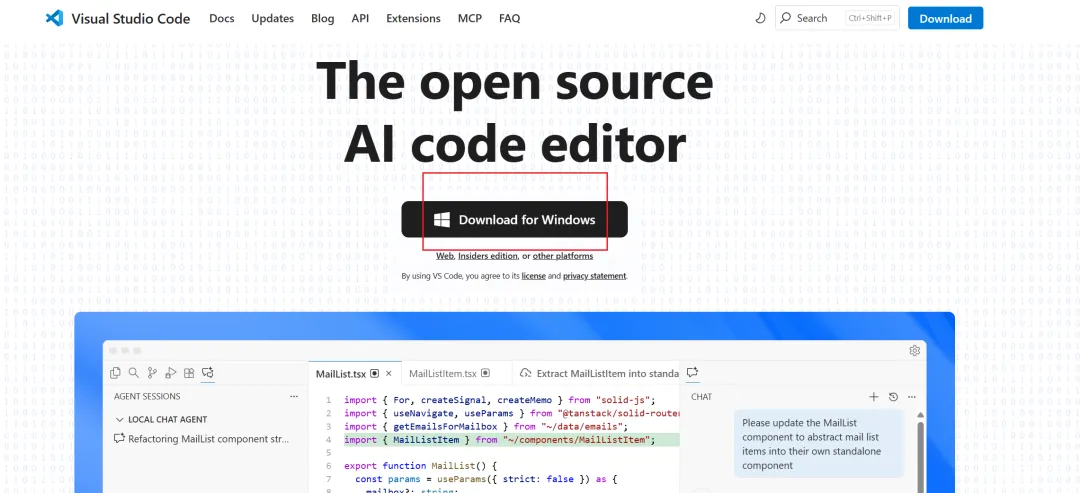Switch to the MailListItem.tsx tab

[x=457, y=374]
